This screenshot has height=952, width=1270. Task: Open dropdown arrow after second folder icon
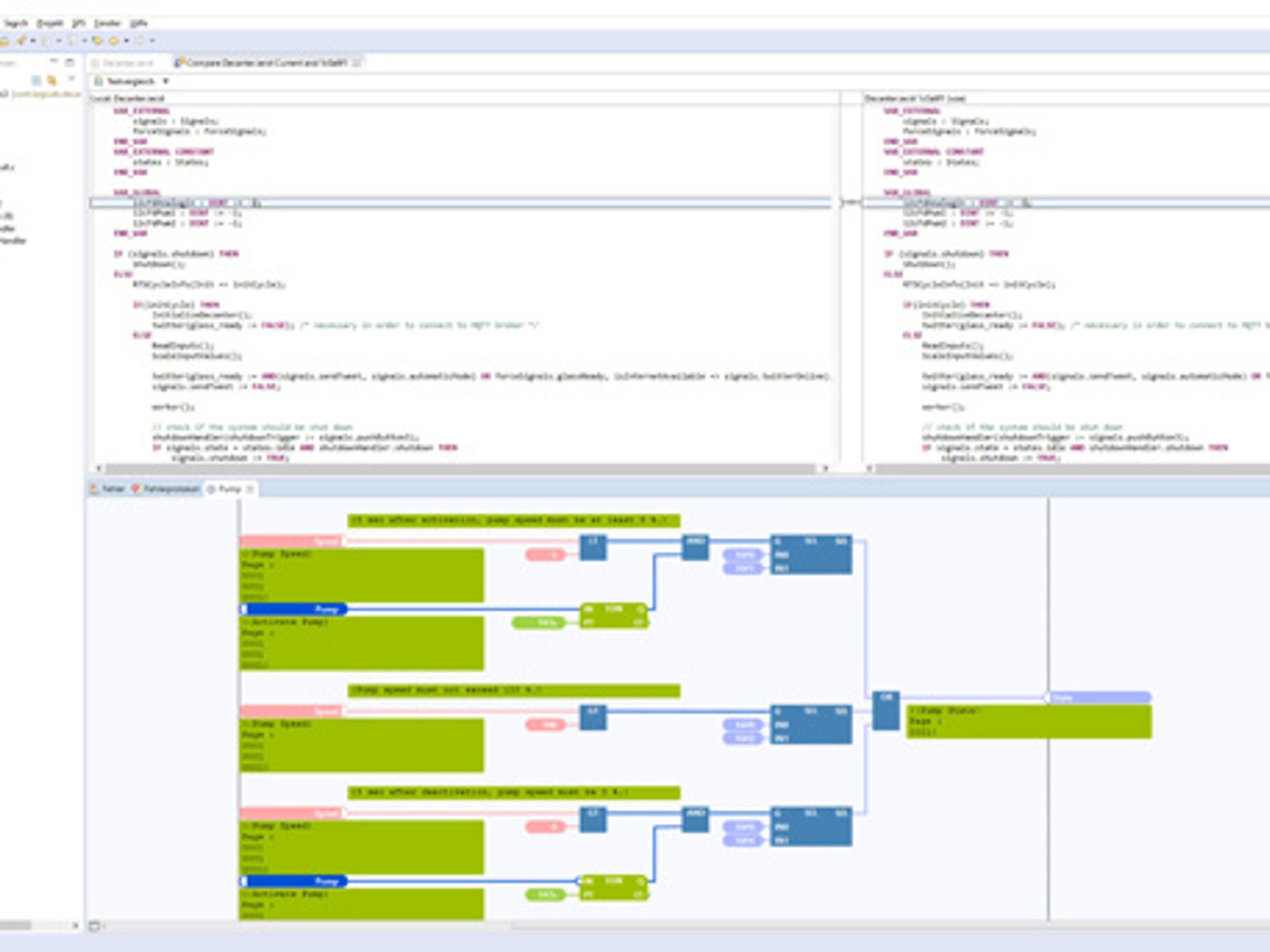tap(126, 41)
